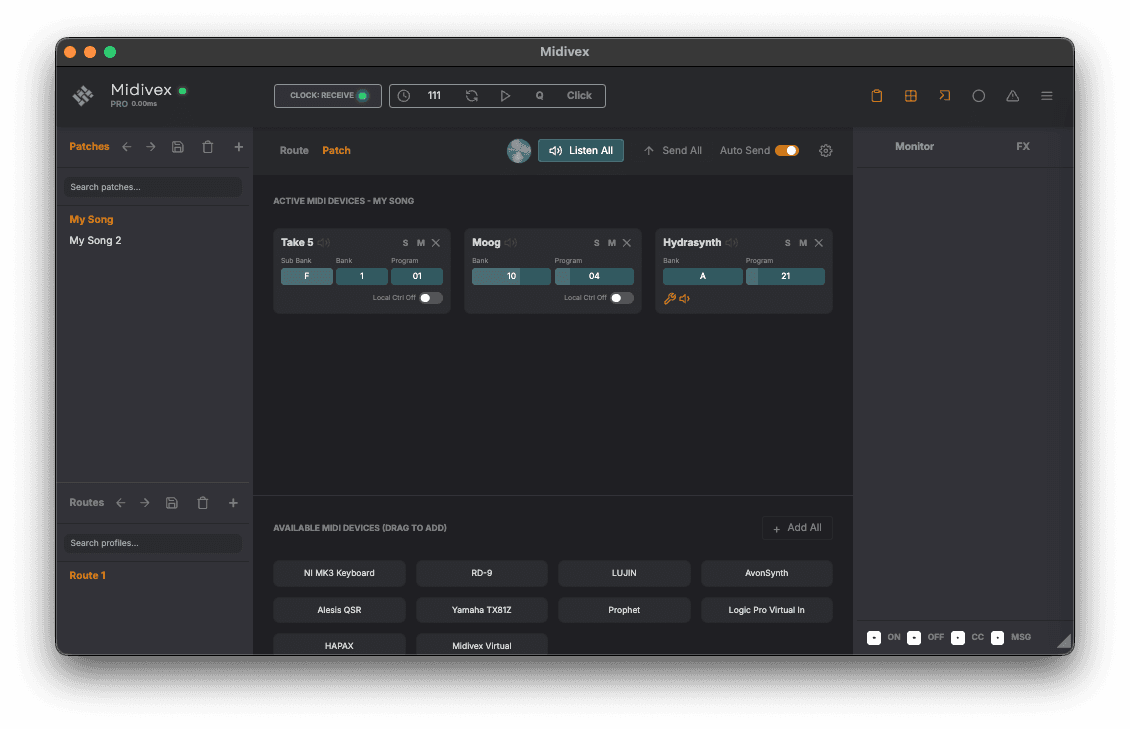This screenshot has height=729, width=1130.
Task: Mute the Take 5 device with its M button
Action: pos(419,242)
